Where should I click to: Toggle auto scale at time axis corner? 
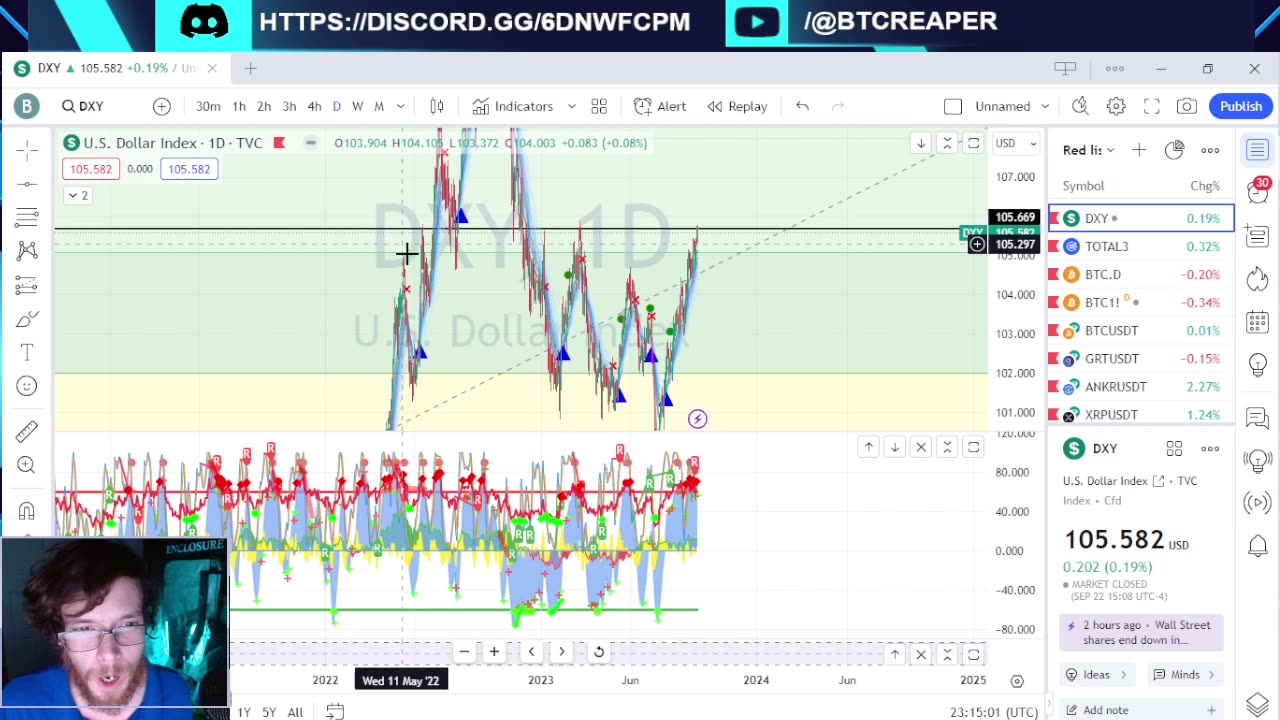tap(1017, 681)
